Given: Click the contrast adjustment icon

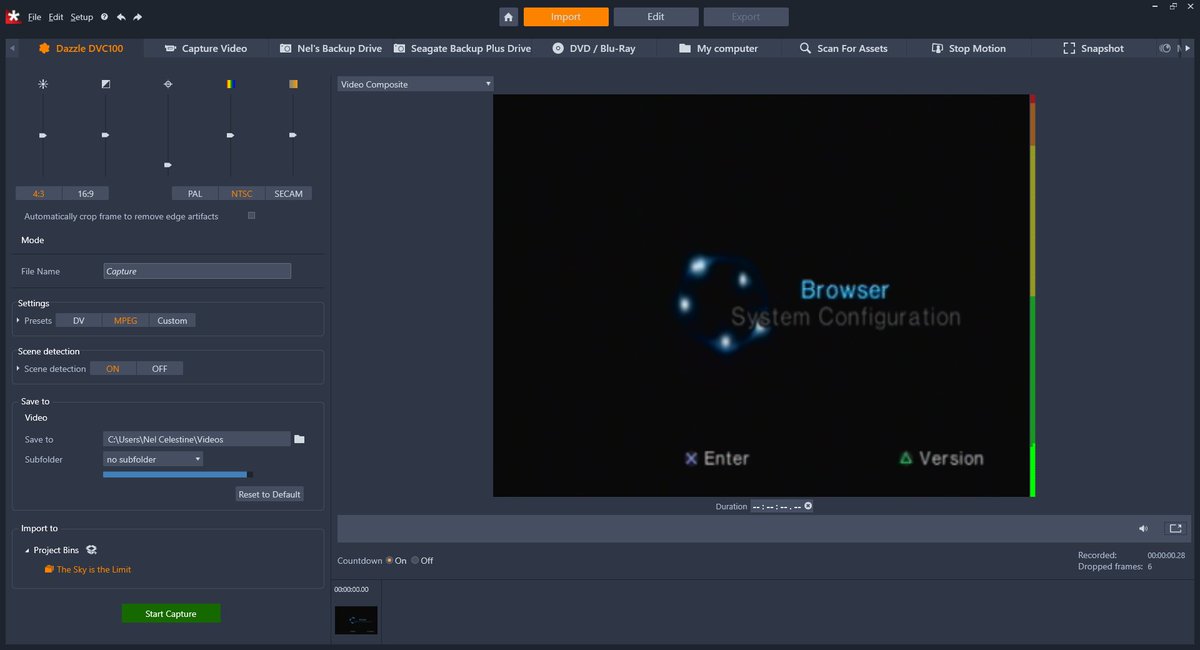Looking at the screenshot, I should tap(105, 84).
